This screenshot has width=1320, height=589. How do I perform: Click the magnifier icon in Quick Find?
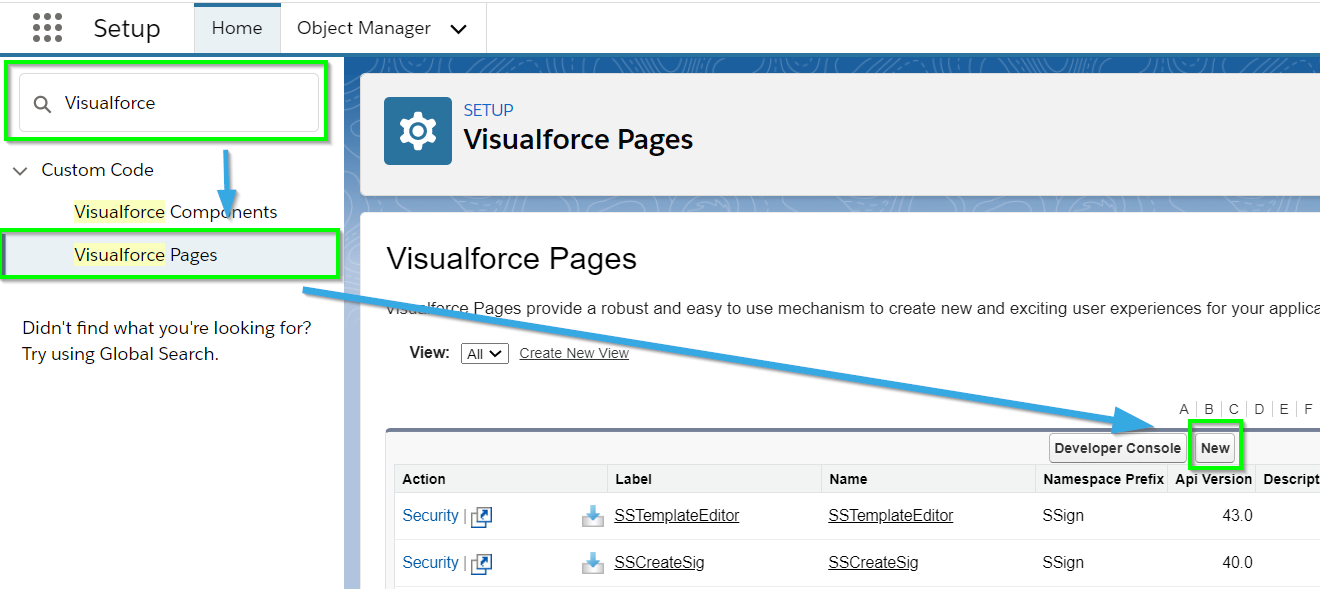[42, 104]
